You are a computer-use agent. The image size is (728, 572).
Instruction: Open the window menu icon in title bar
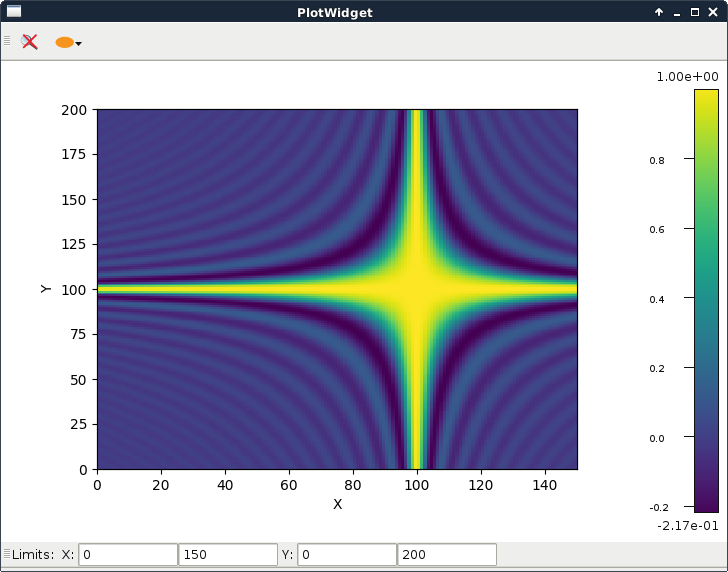(x=14, y=11)
